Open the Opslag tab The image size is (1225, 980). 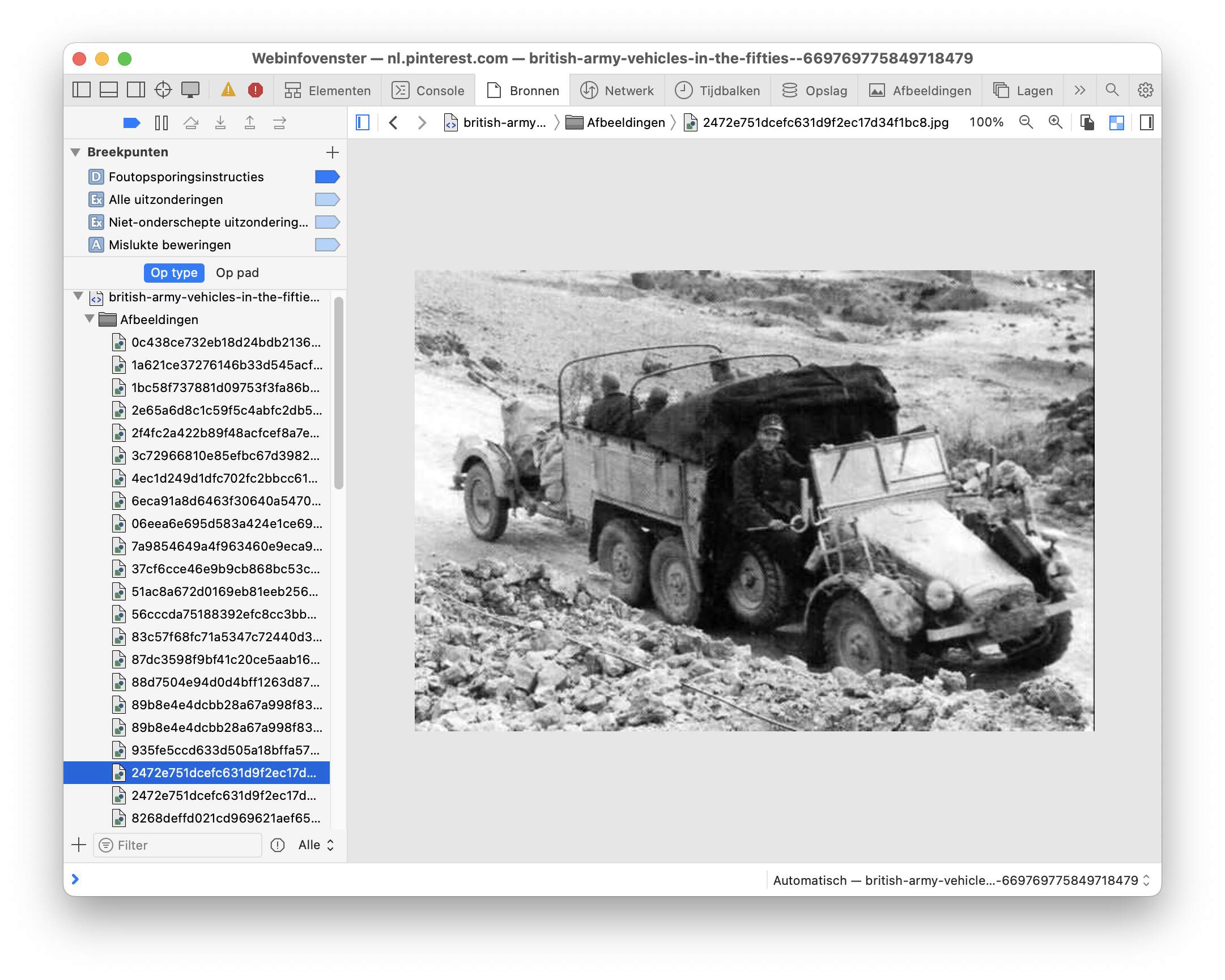[x=814, y=90]
